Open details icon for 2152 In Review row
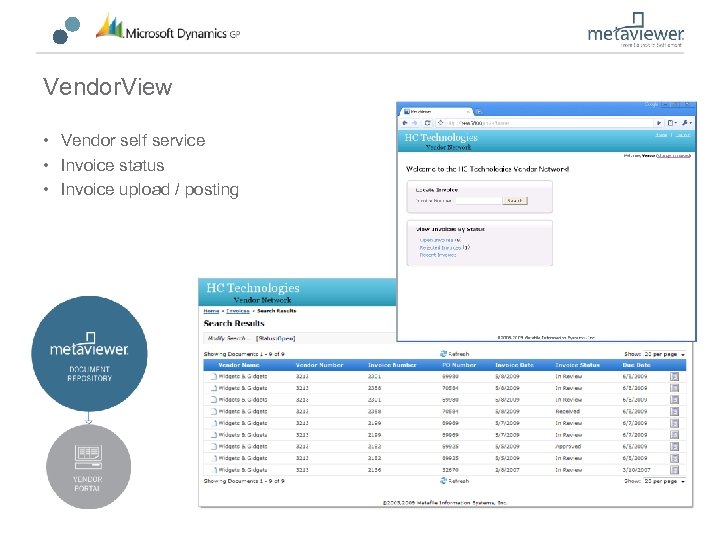 pyautogui.click(x=674, y=458)
